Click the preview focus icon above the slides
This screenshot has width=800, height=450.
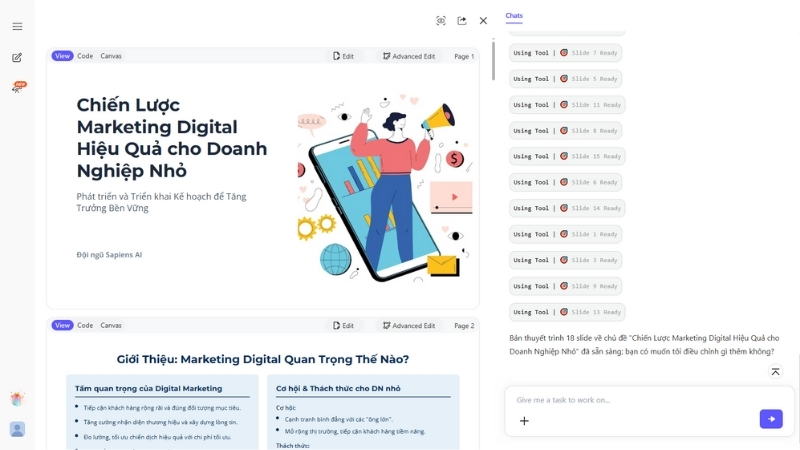coord(441,21)
